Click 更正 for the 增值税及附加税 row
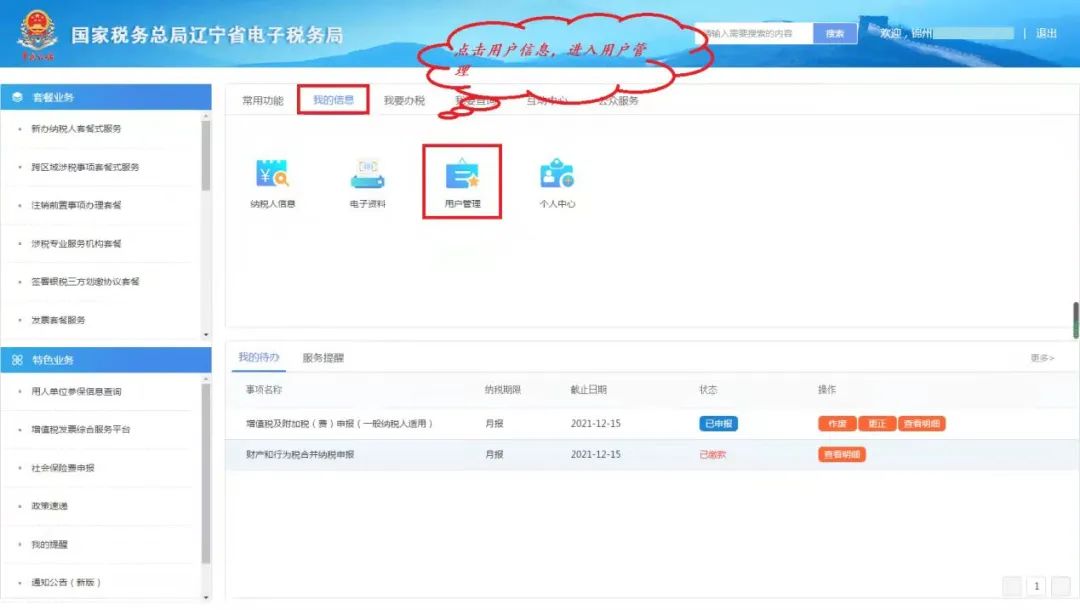This screenshot has width=1080, height=610. [x=877, y=423]
